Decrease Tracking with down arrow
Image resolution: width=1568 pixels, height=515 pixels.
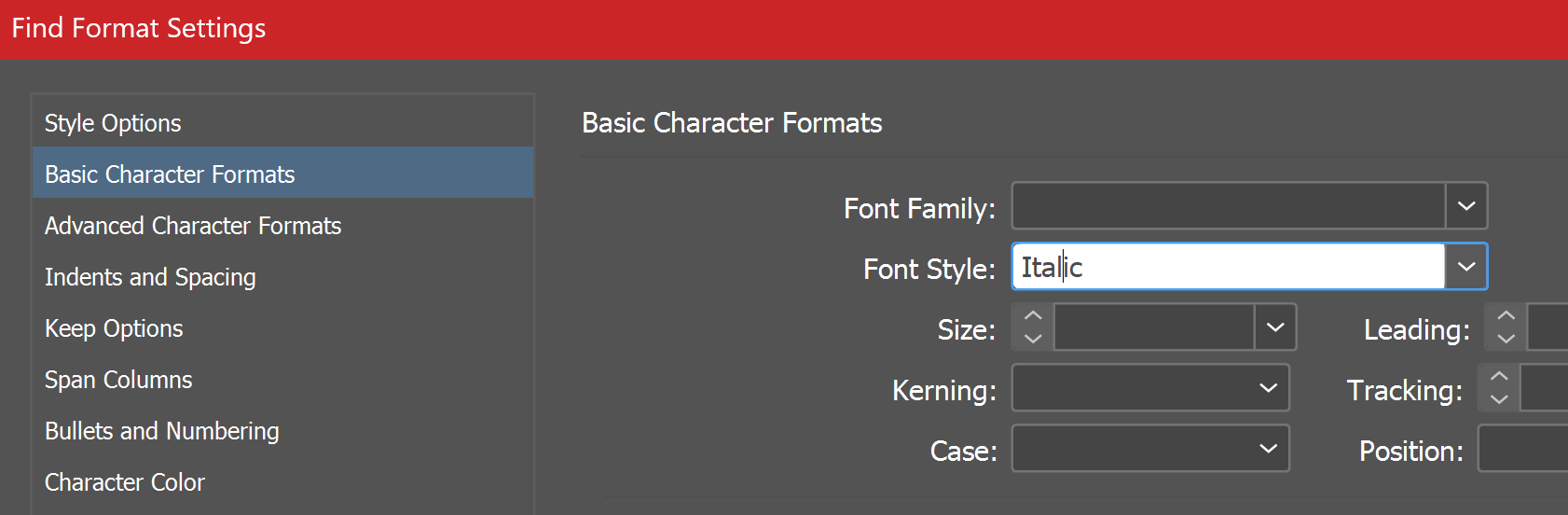1499,399
